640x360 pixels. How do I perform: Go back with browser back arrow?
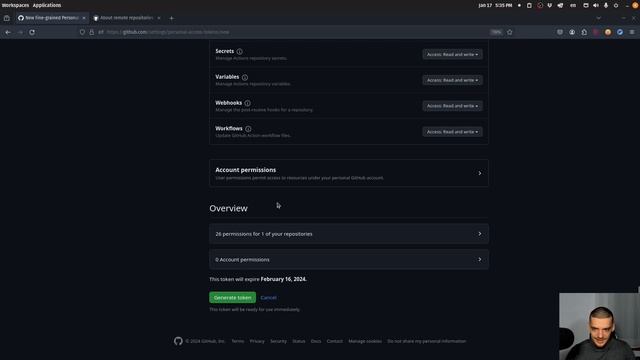(x=8, y=32)
